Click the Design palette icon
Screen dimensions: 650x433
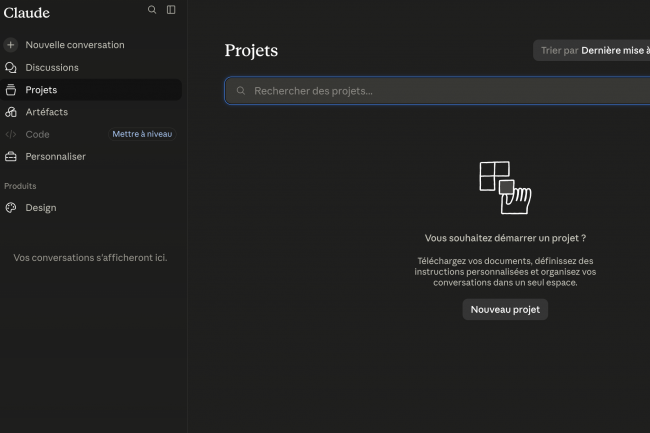tap(11, 208)
